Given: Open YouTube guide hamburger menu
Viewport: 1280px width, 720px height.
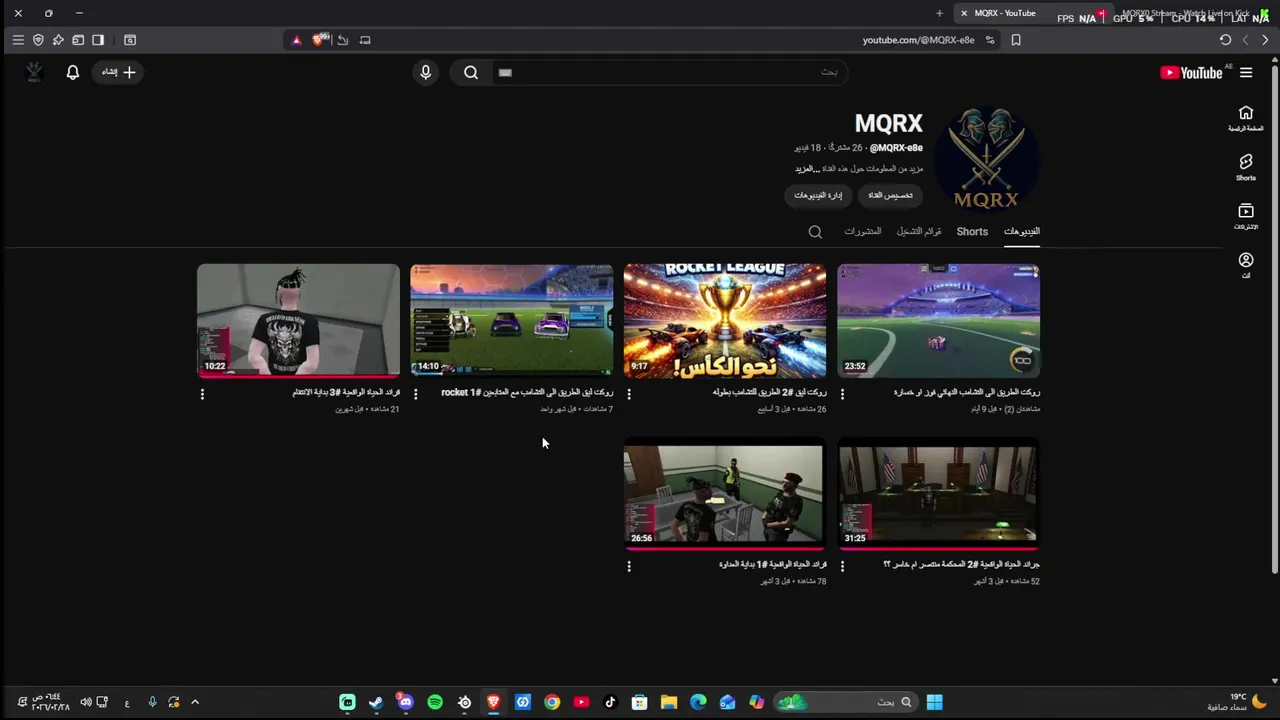Looking at the screenshot, I should click(x=1246, y=72).
